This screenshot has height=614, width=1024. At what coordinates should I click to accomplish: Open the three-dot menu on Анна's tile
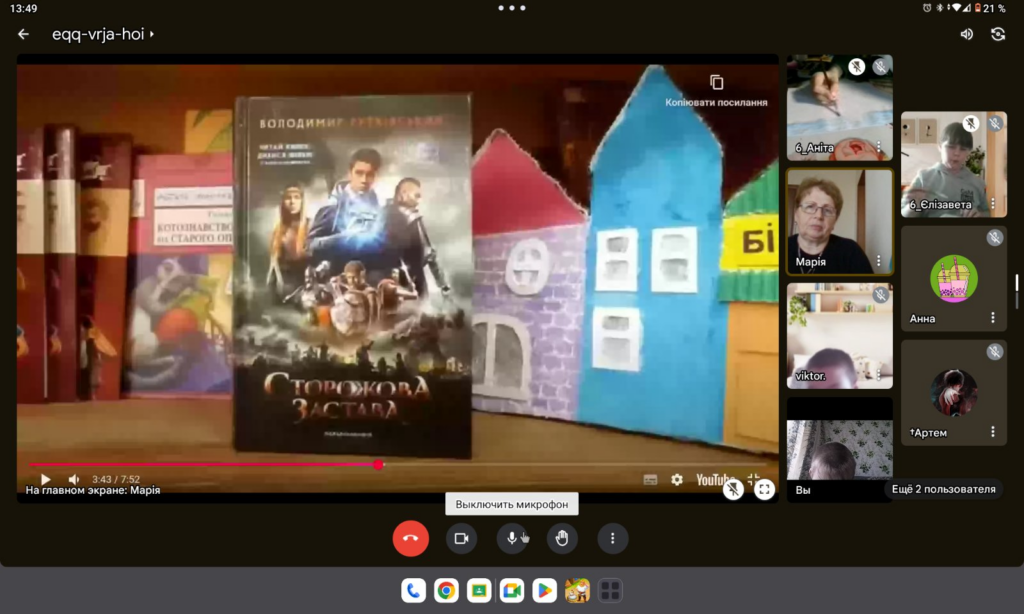(993, 318)
